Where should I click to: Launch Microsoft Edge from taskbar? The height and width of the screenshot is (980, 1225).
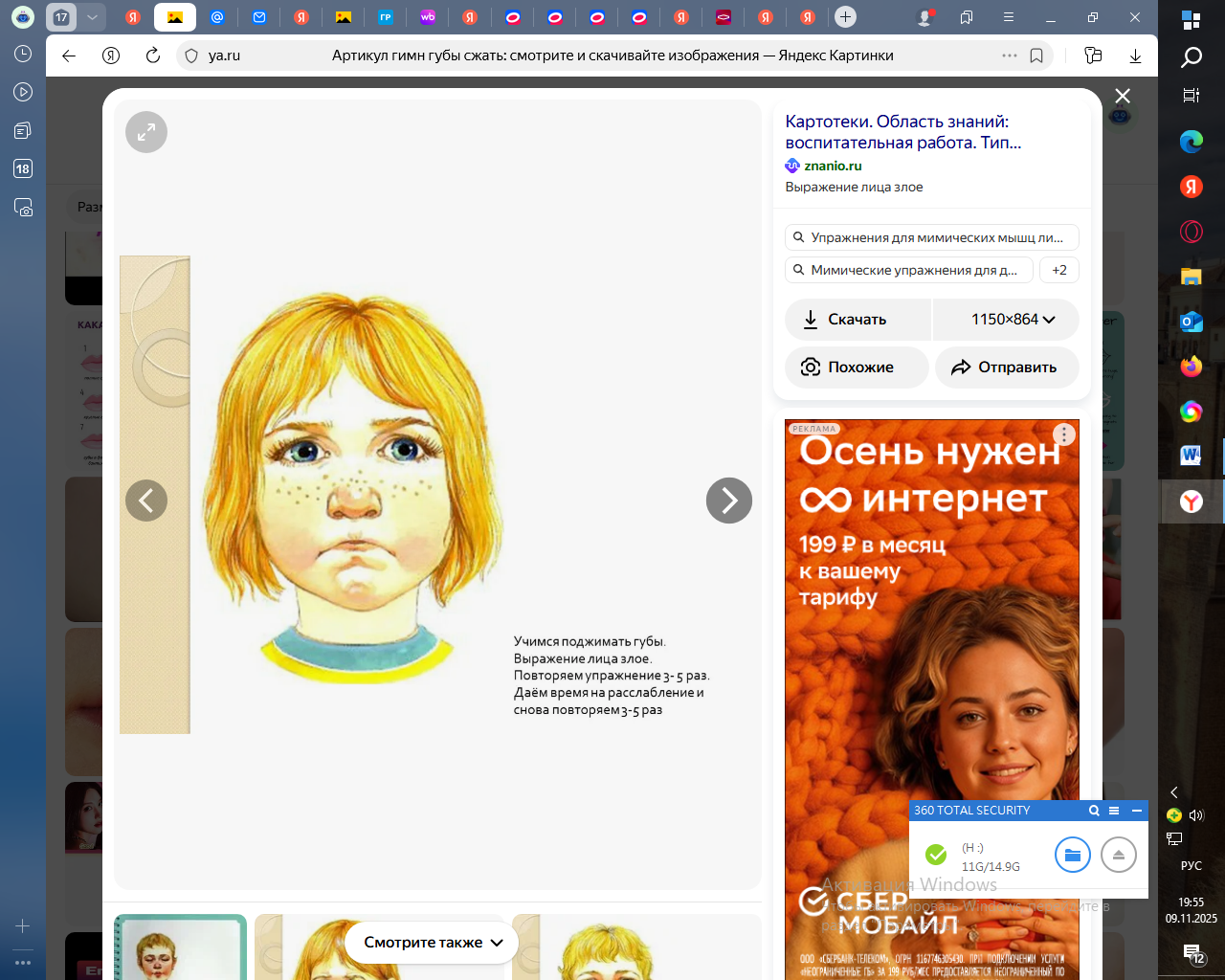pyautogui.click(x=1191, y=142)
